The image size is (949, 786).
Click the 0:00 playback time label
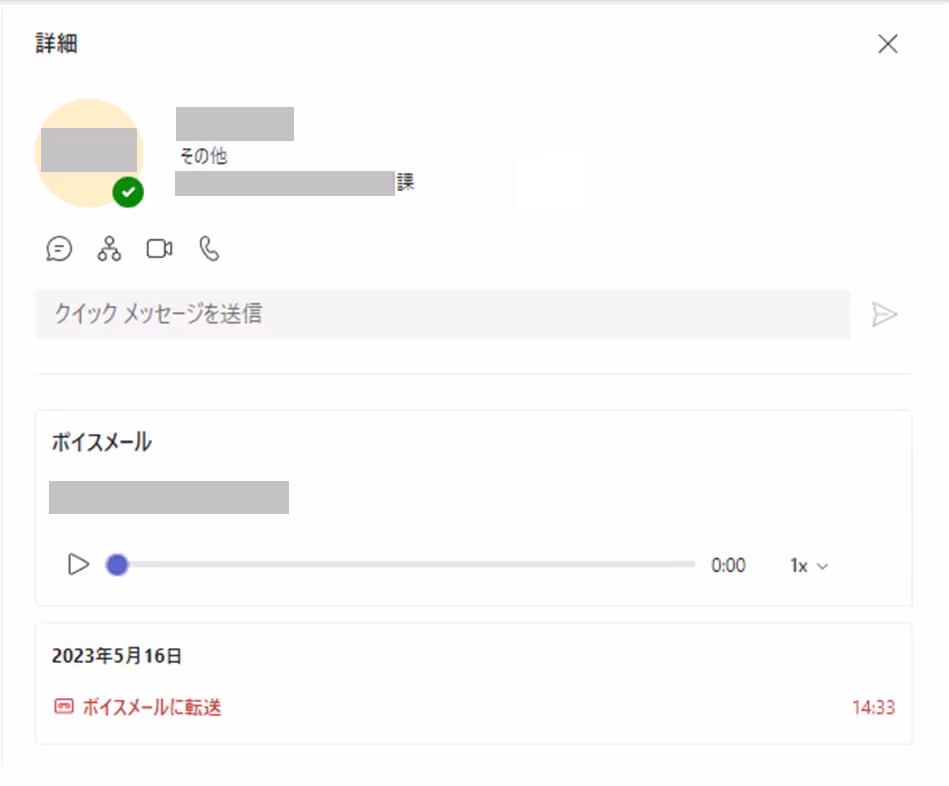point(728,565)
